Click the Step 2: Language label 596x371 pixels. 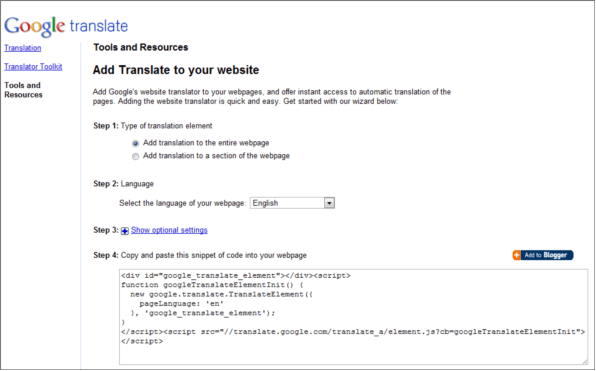[124, 184]
